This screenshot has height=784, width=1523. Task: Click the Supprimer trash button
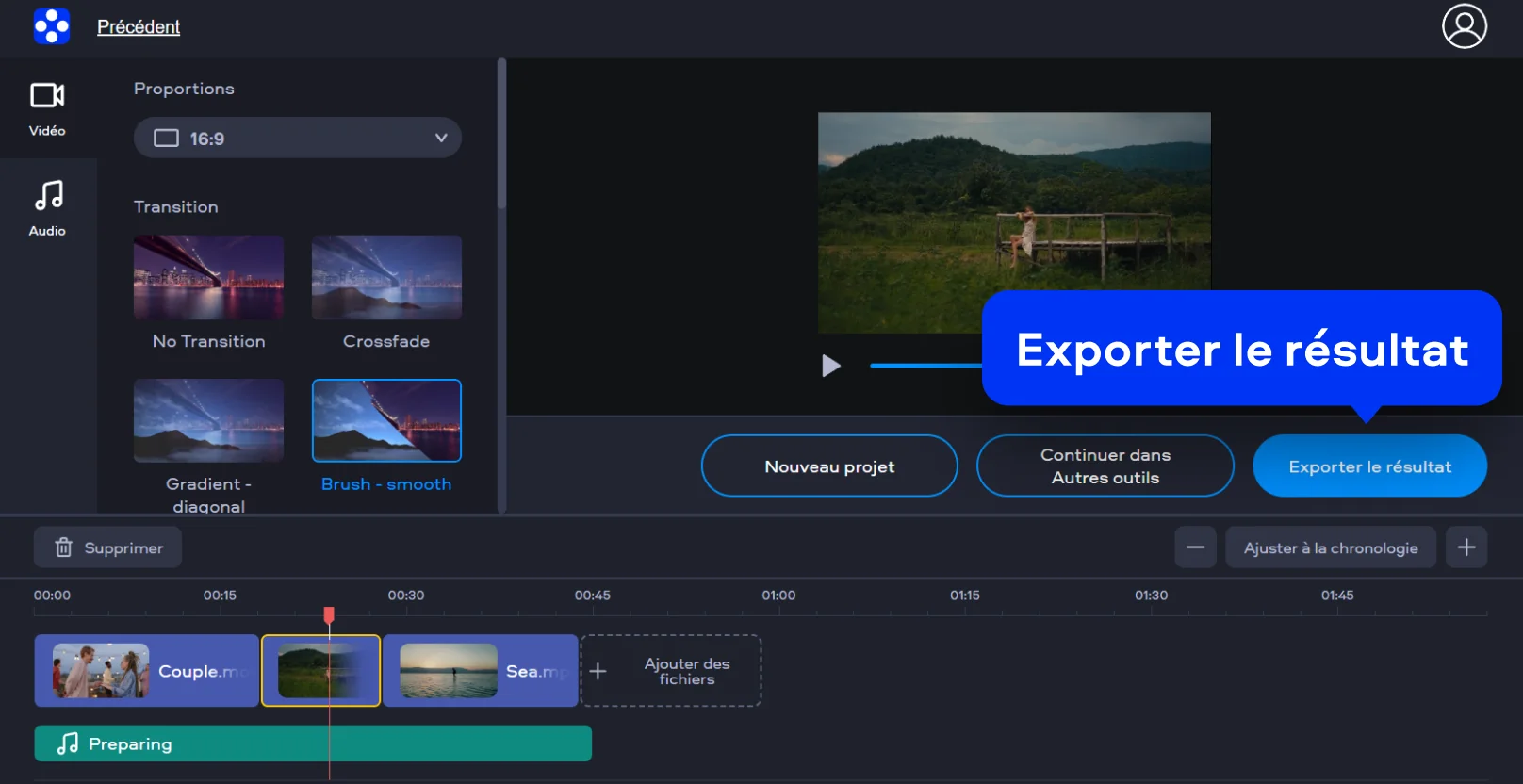[x=108, y=547]
